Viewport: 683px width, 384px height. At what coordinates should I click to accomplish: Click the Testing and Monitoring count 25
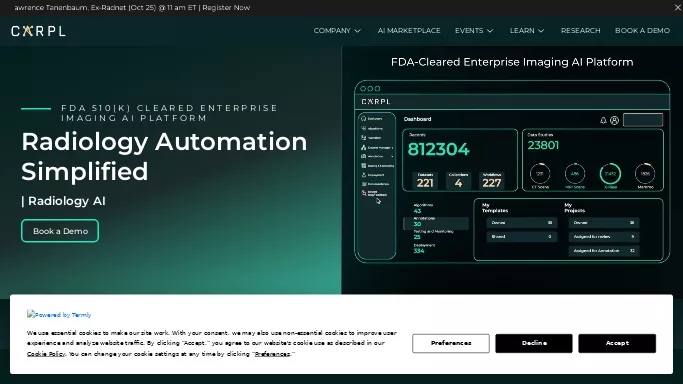(417, 237)
